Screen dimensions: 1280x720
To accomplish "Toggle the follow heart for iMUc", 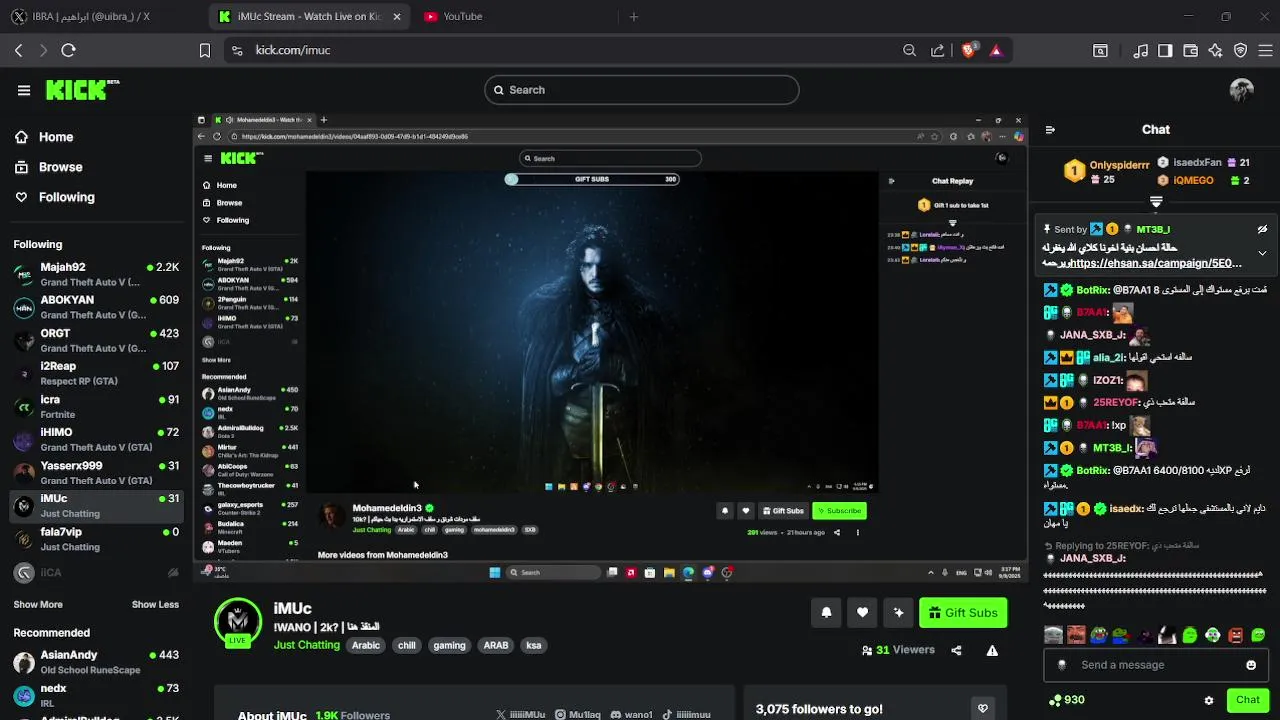I will [862, 613].
